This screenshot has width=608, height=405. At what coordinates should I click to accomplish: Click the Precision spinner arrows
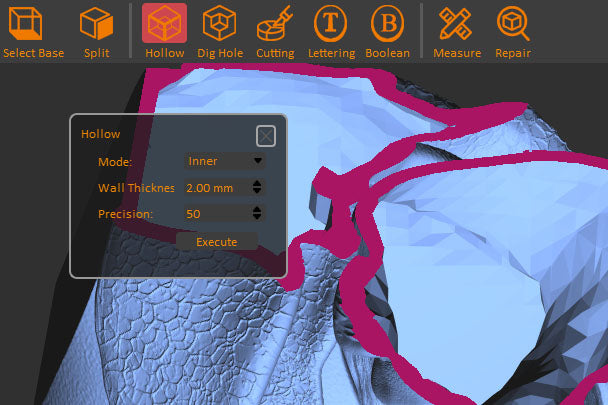[257, 213]
